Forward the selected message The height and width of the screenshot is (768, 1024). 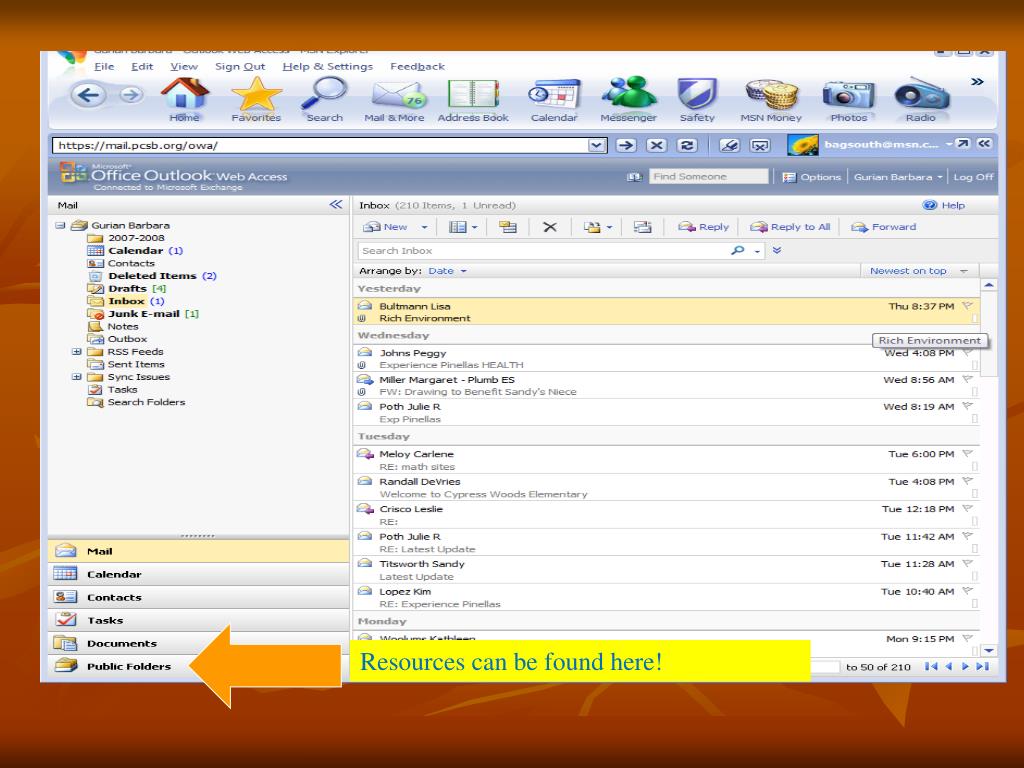(x=884, y=227)
